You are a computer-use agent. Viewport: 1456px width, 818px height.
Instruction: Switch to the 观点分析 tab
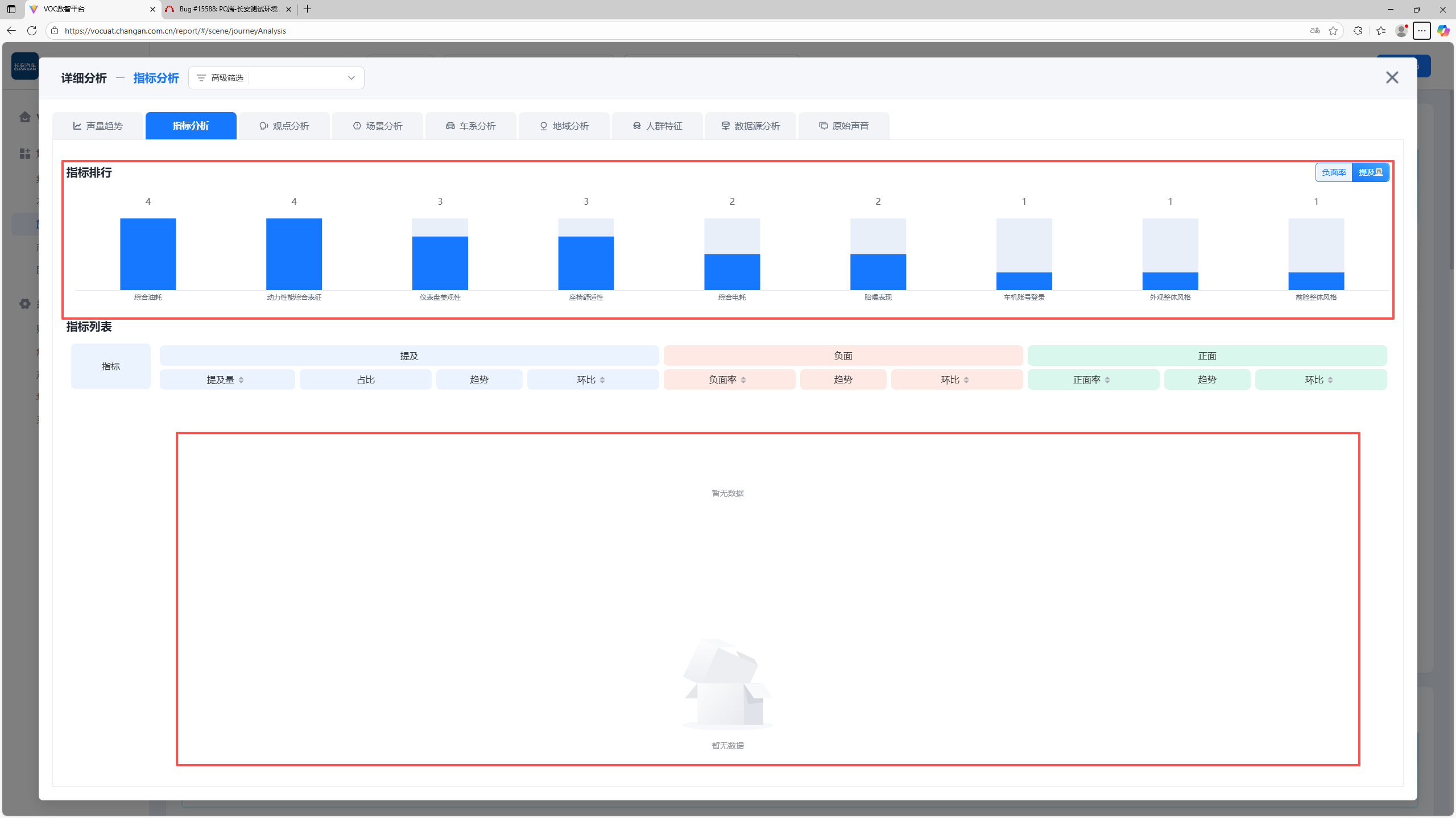[x=284, y=126]
